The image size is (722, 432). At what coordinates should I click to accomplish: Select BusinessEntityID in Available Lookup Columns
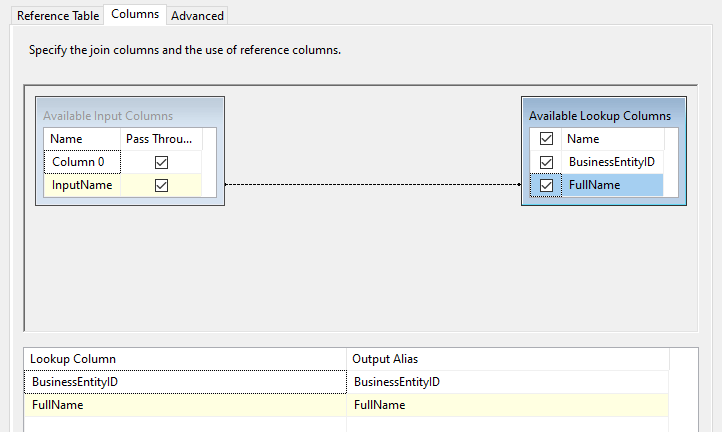click(612, 162)
